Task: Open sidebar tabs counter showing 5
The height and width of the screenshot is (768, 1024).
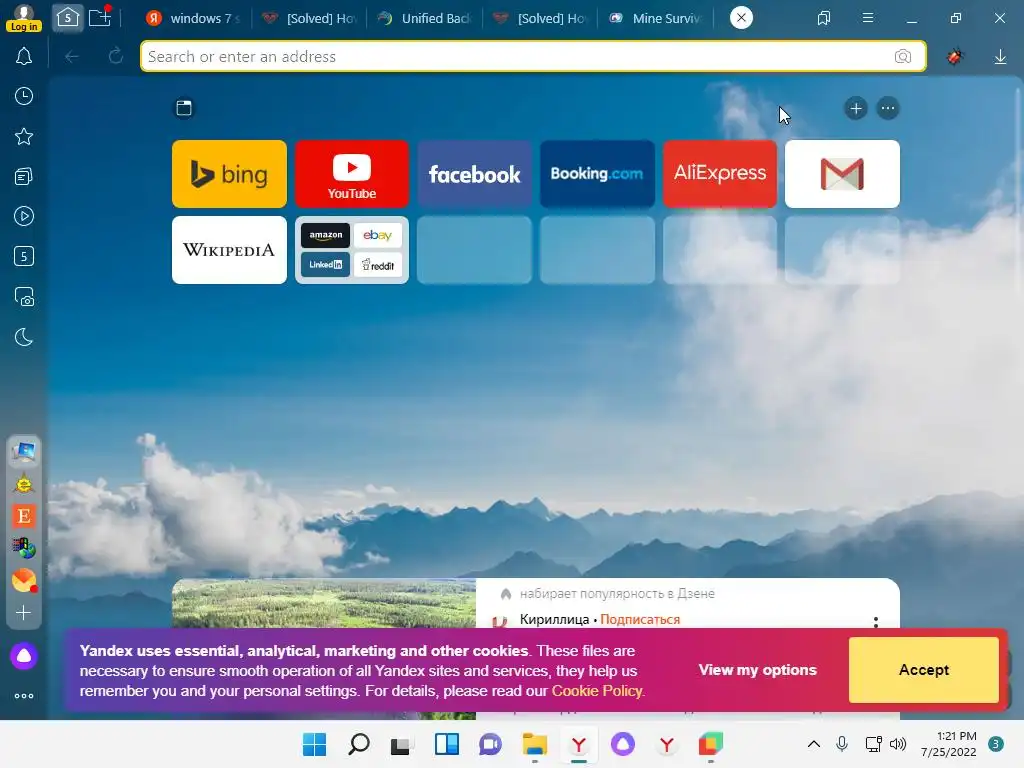Action: pyautogui.click(x=24, y=256)
